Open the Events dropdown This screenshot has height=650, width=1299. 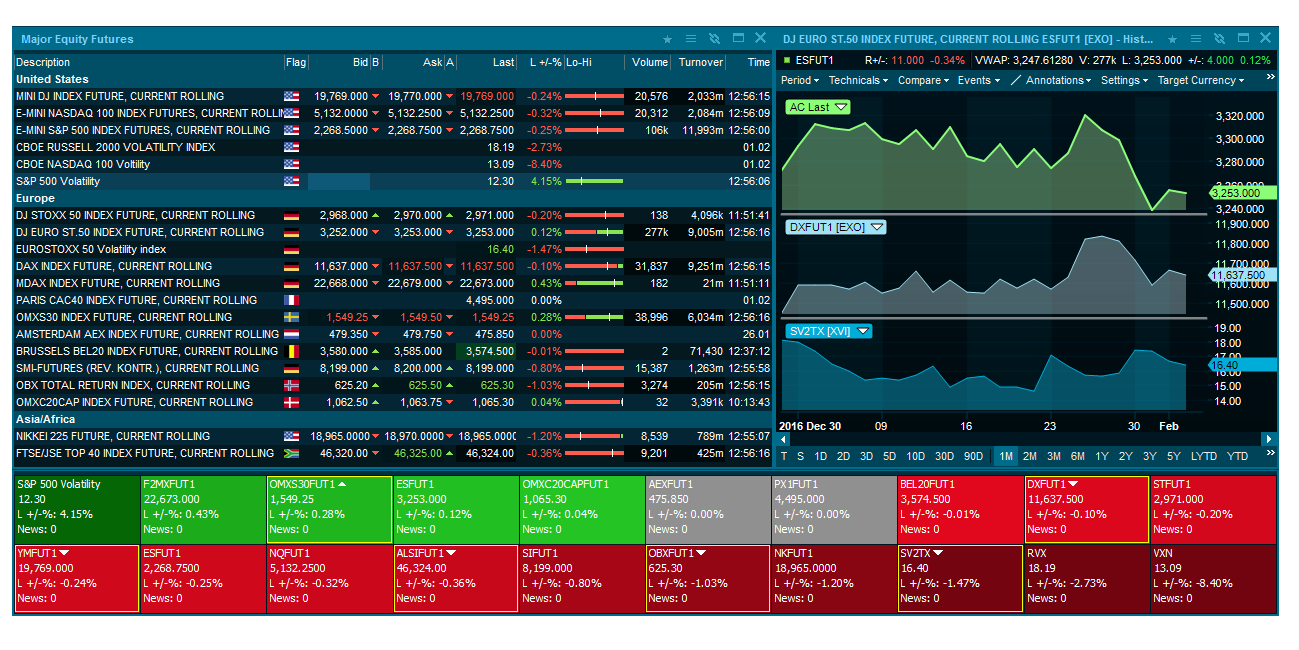pyautogui.click(x=978, y=80)
